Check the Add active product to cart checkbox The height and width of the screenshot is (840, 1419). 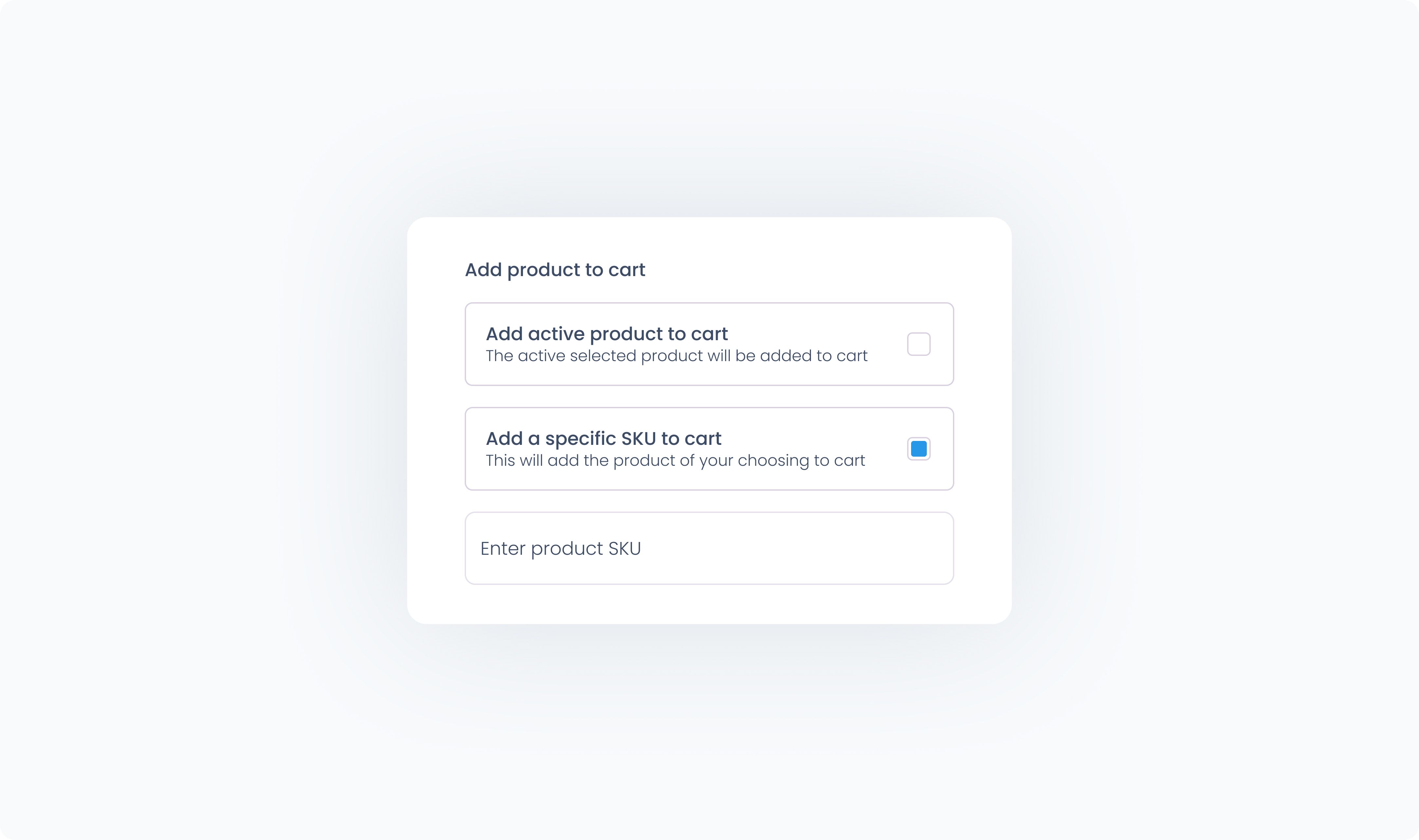tap(918, 344)
